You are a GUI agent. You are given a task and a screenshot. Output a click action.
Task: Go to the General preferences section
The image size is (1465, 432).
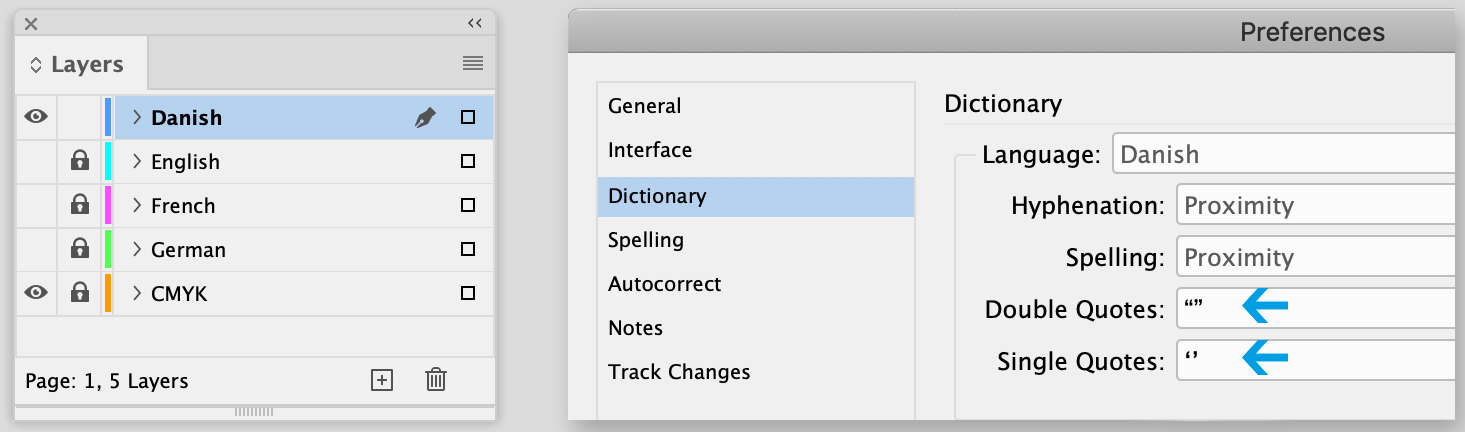[x=644, y=106]
